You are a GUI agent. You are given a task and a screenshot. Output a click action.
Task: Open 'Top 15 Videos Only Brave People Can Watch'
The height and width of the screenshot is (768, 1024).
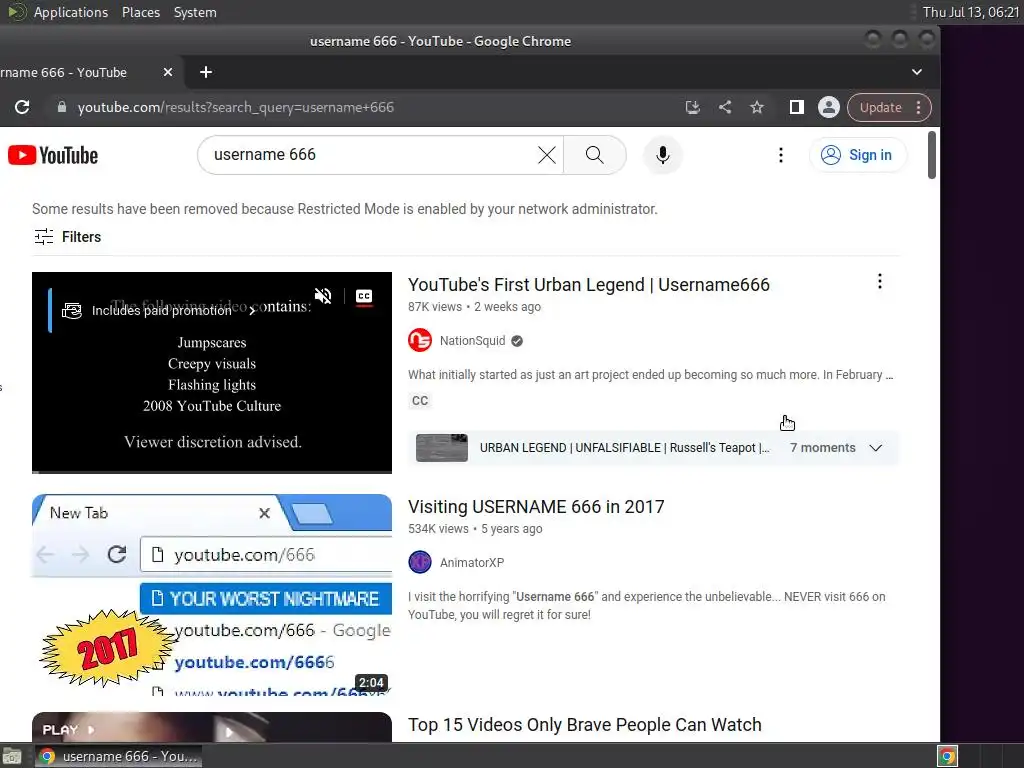tap(584, 725)
